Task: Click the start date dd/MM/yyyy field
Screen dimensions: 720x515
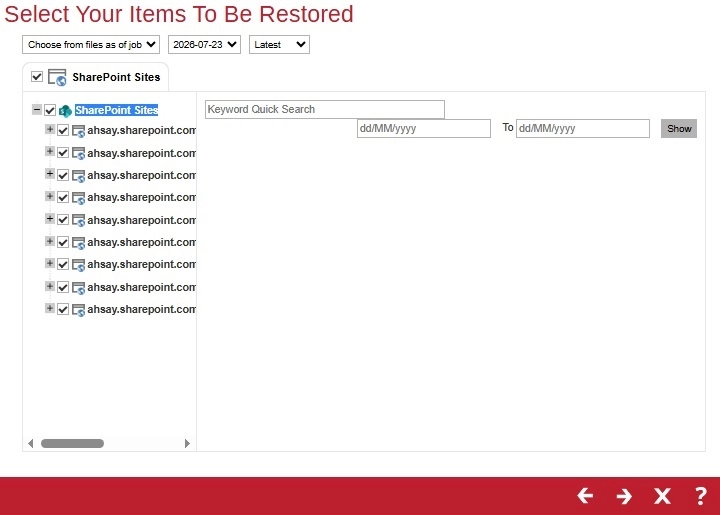Action: pyautogui.click(x=424, y=129)
